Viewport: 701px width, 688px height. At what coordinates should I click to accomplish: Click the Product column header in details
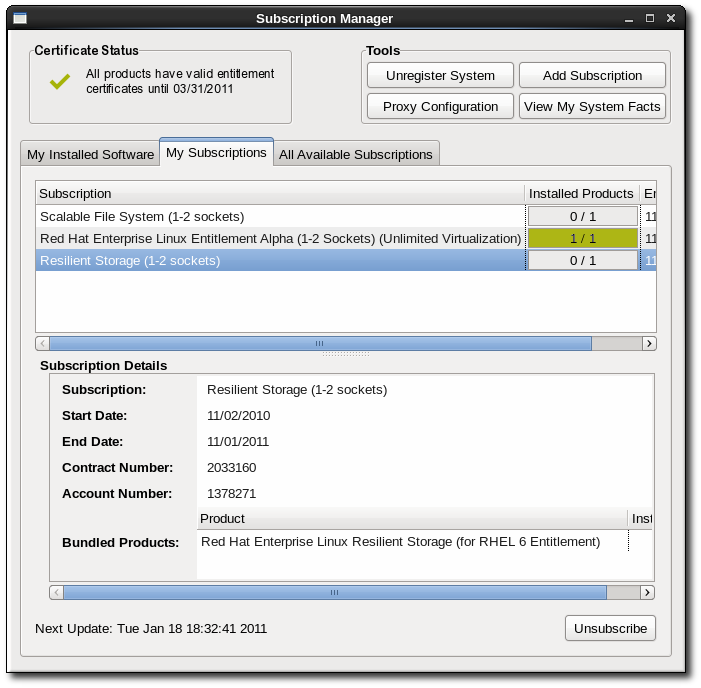[412, 519]
